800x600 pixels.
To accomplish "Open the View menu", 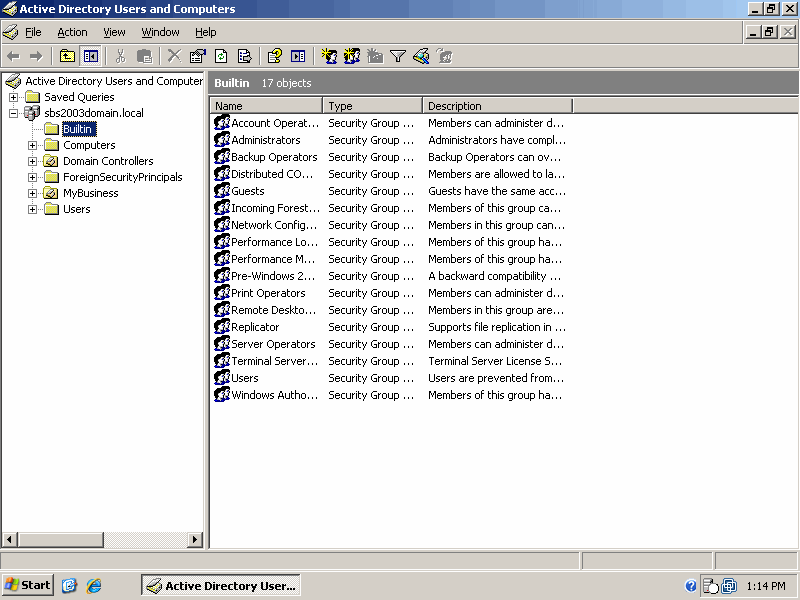I will [114, 32].
